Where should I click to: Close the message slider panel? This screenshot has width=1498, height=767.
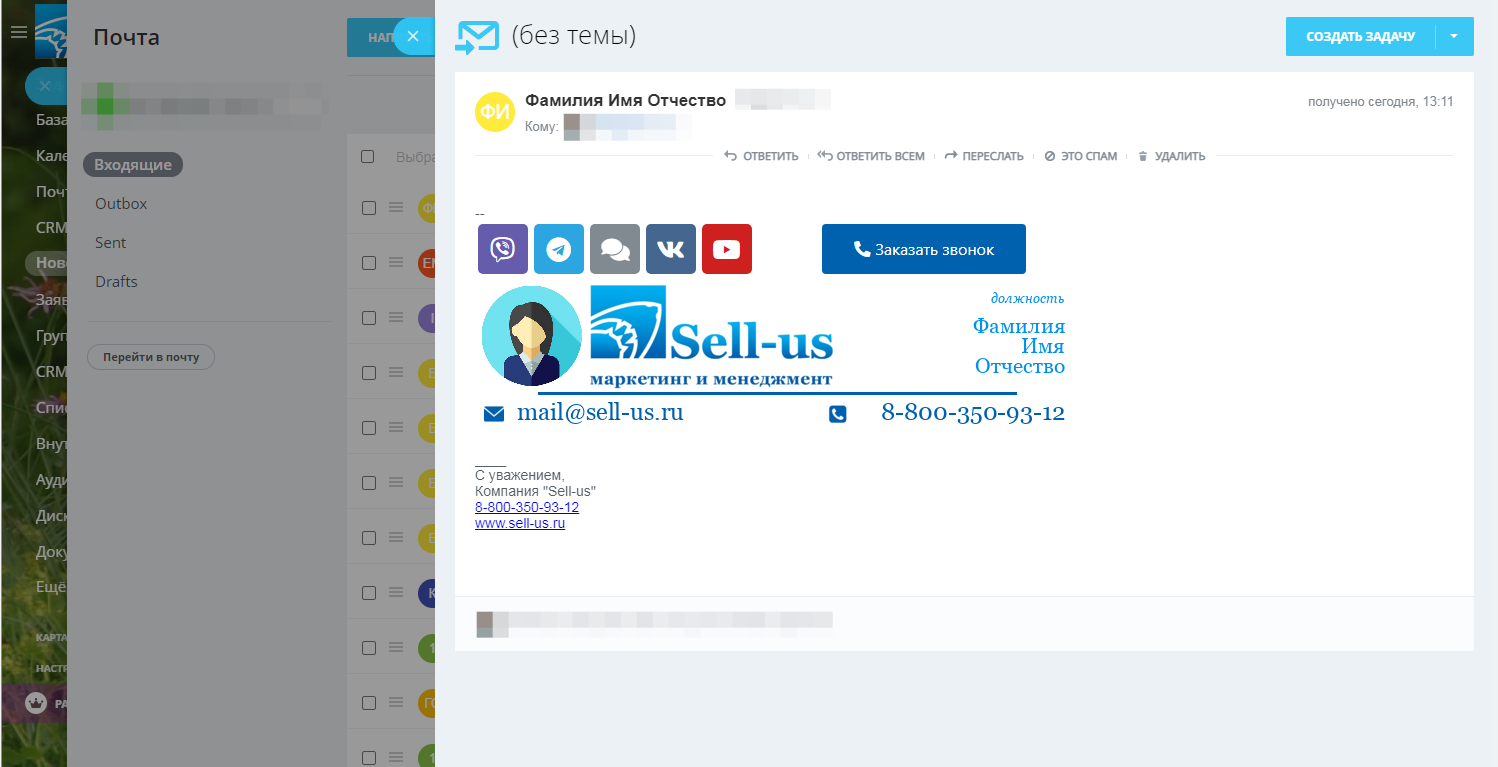click(x=413, y=36)
